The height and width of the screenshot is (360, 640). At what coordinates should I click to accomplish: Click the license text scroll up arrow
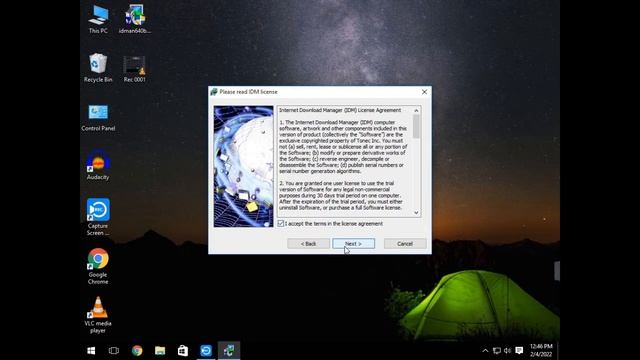pyautogui.click(x=416, y=111)
